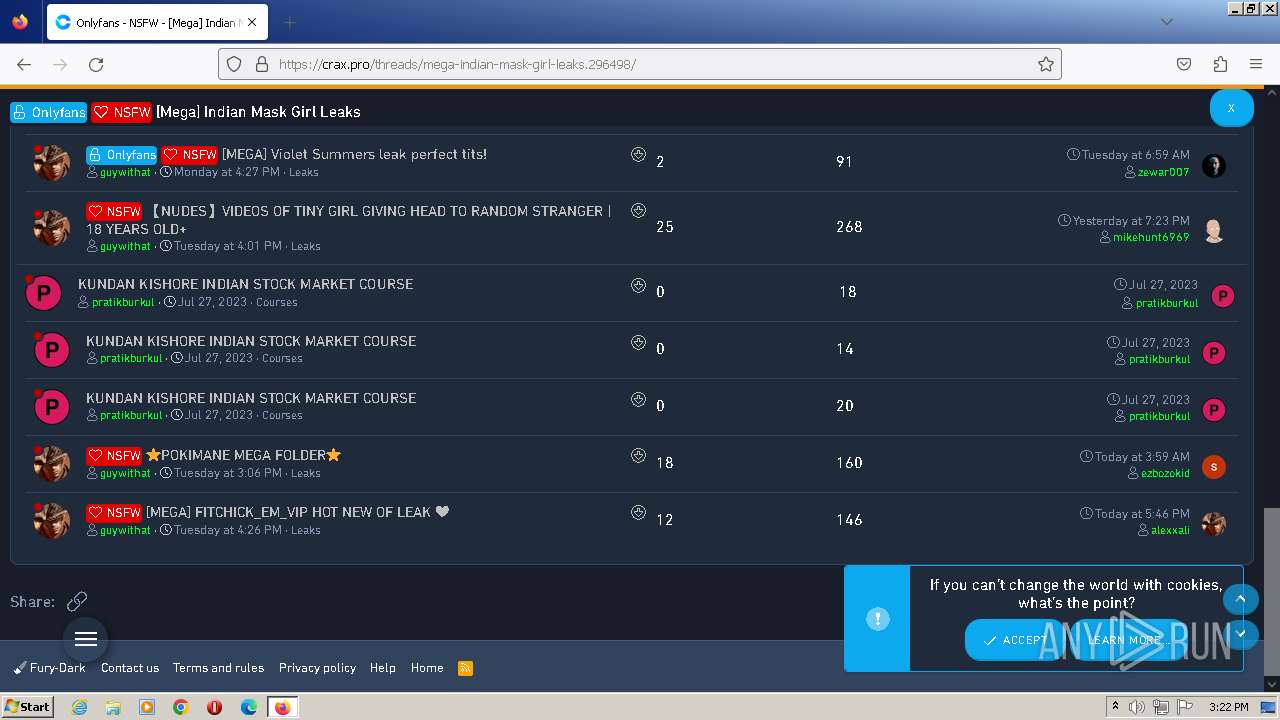
Task: Click Learn more in cookie notice
Action: pos(1124,640)
